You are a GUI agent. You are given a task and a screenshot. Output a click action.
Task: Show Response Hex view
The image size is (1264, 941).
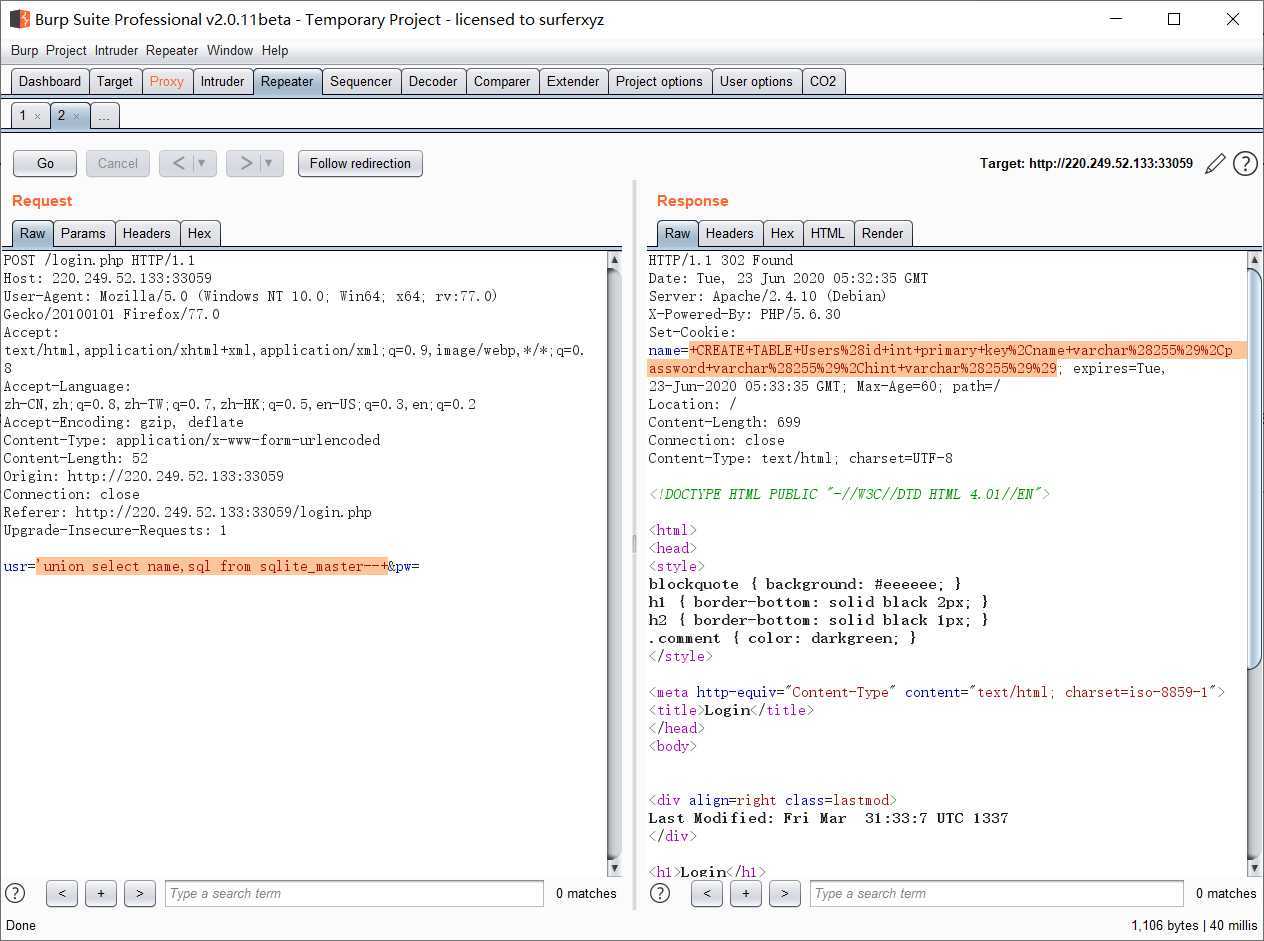(783, 233)
